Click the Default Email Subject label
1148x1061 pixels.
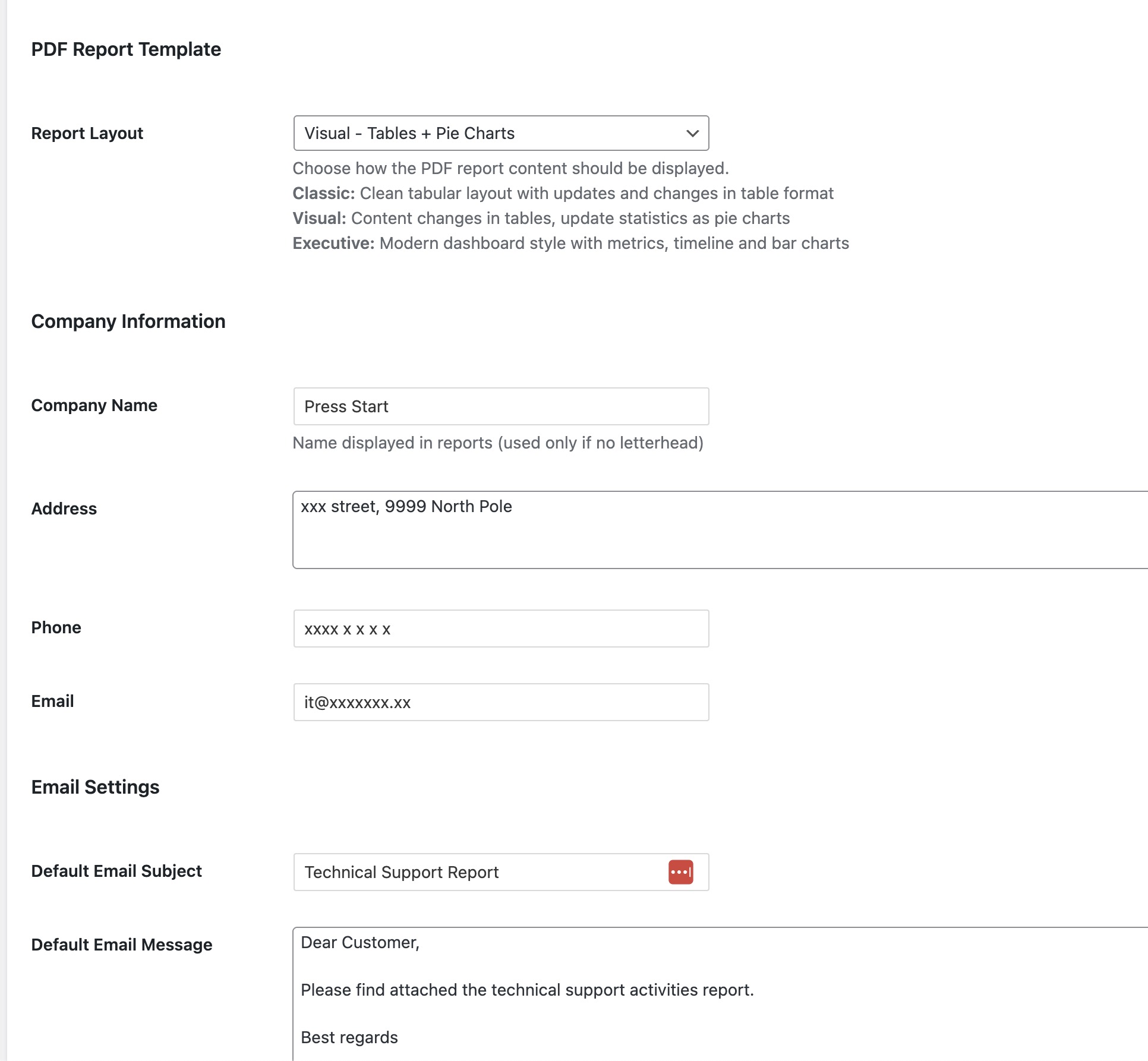(x=116, y=871)
